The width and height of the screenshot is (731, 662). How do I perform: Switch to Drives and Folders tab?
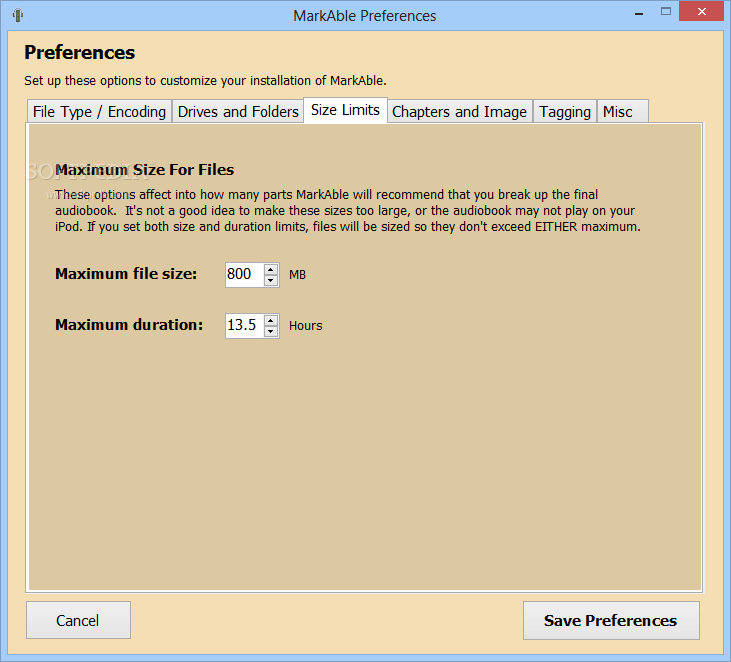(x=238, y=111)
